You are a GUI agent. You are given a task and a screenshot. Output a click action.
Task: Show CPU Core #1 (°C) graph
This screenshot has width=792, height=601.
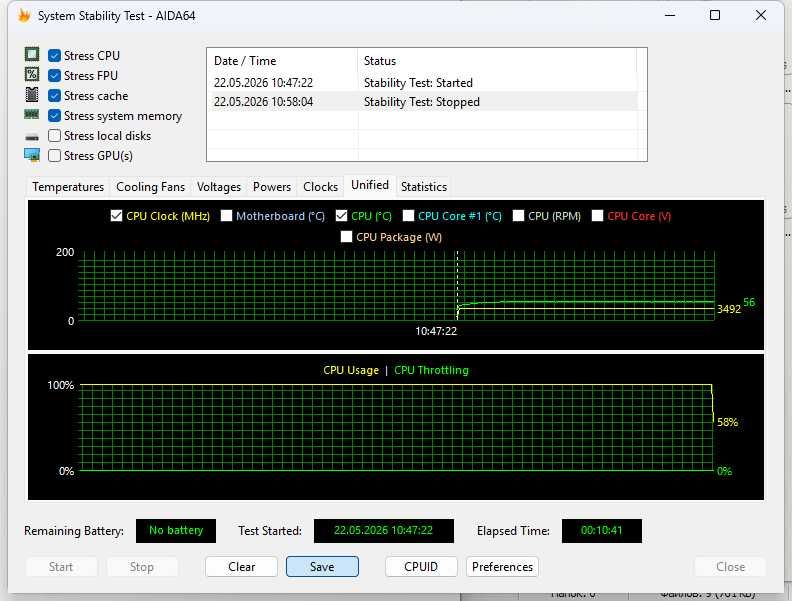point(408,216)
